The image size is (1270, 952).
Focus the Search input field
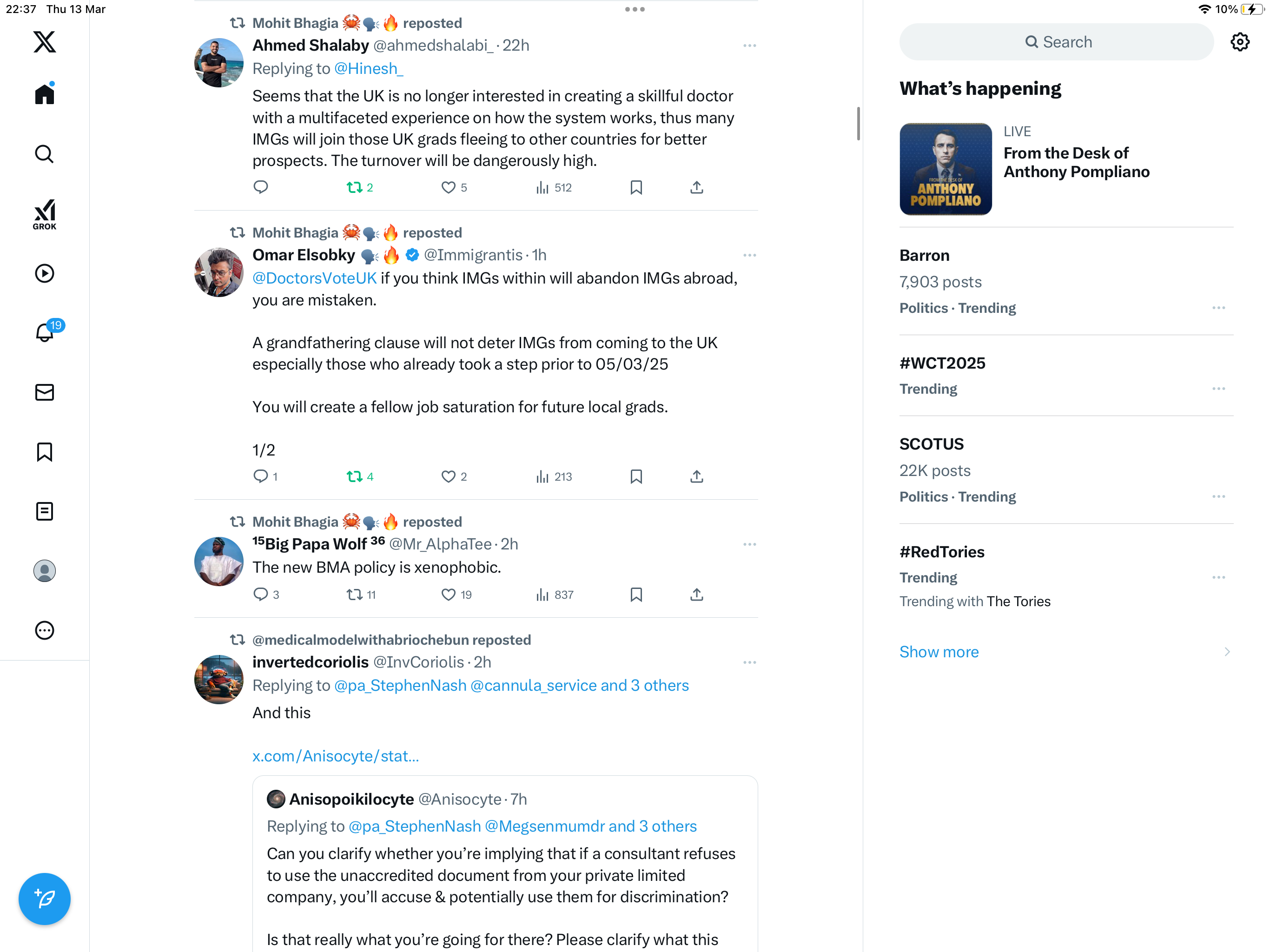coord(1056,42)
